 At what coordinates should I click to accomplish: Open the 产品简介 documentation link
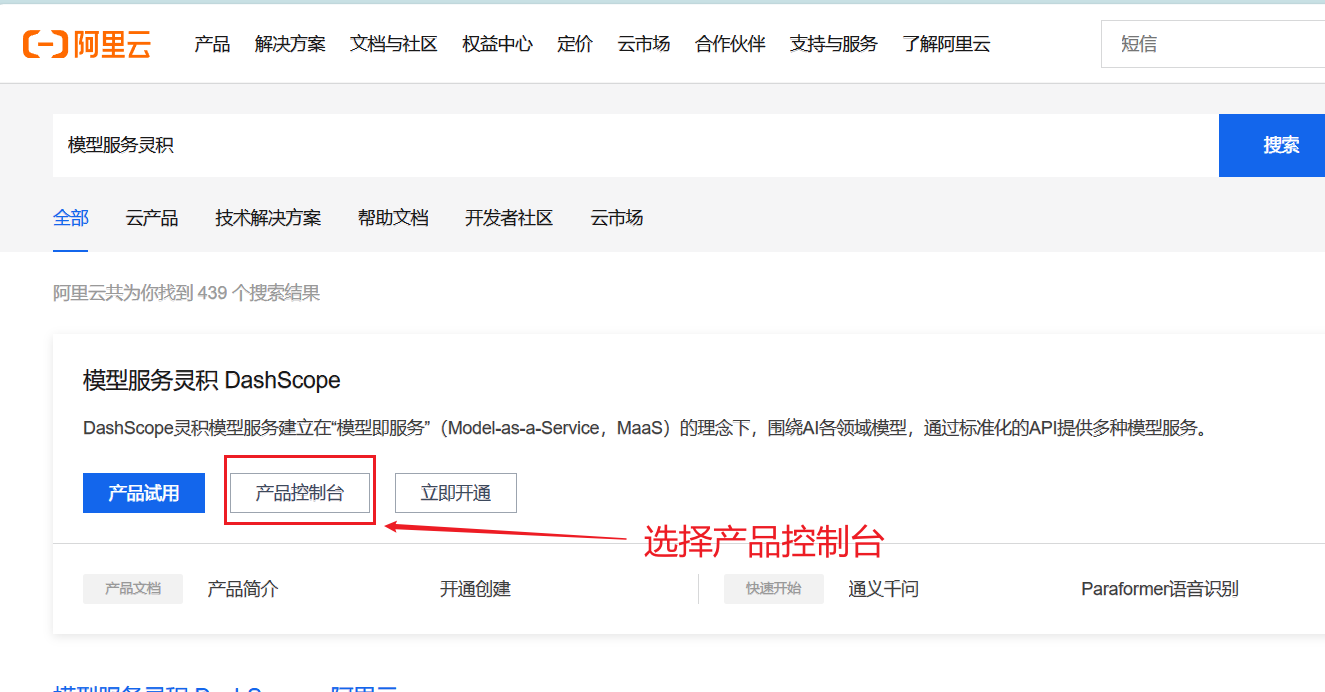[x=243, y=589]
